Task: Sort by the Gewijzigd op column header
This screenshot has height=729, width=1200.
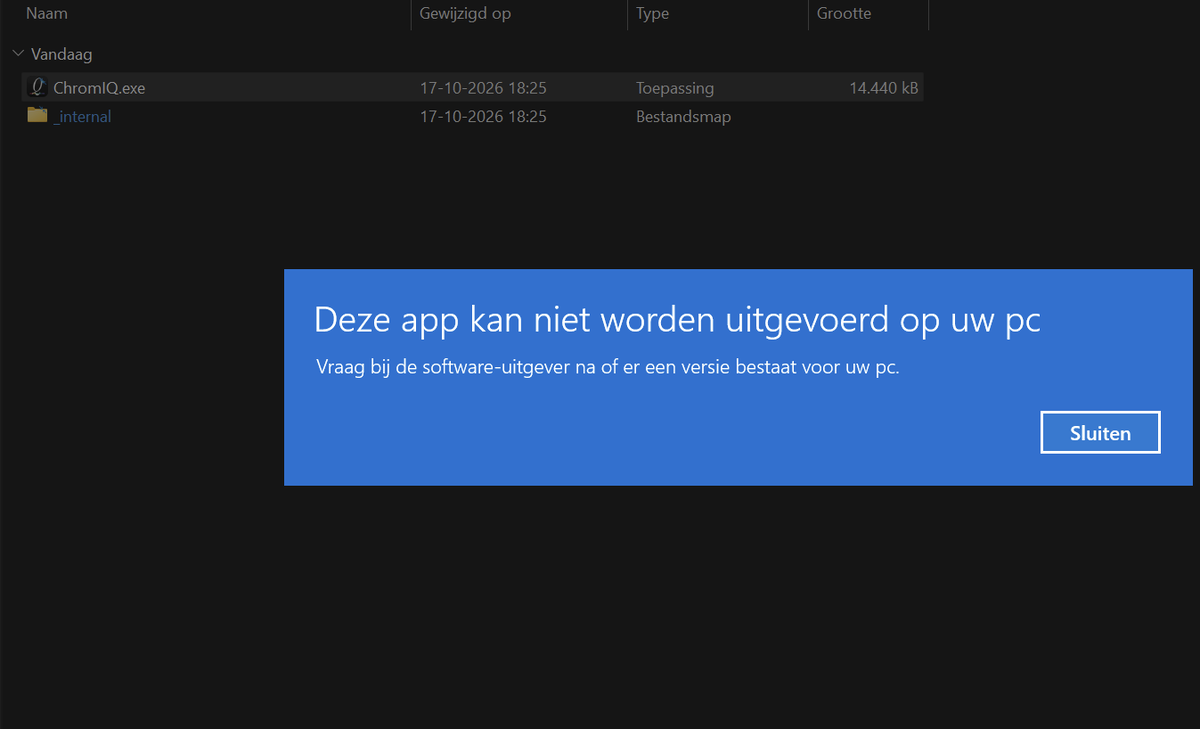Action: point(463,14)
